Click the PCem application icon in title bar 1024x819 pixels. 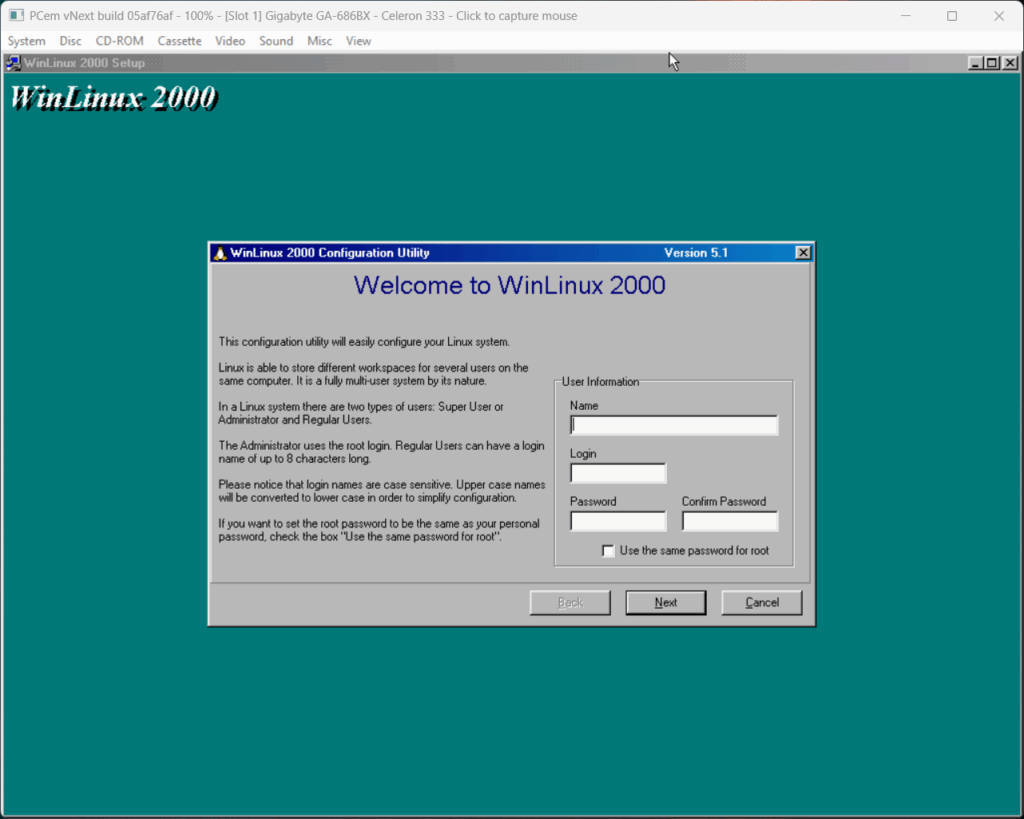click(x=16, y=16)
